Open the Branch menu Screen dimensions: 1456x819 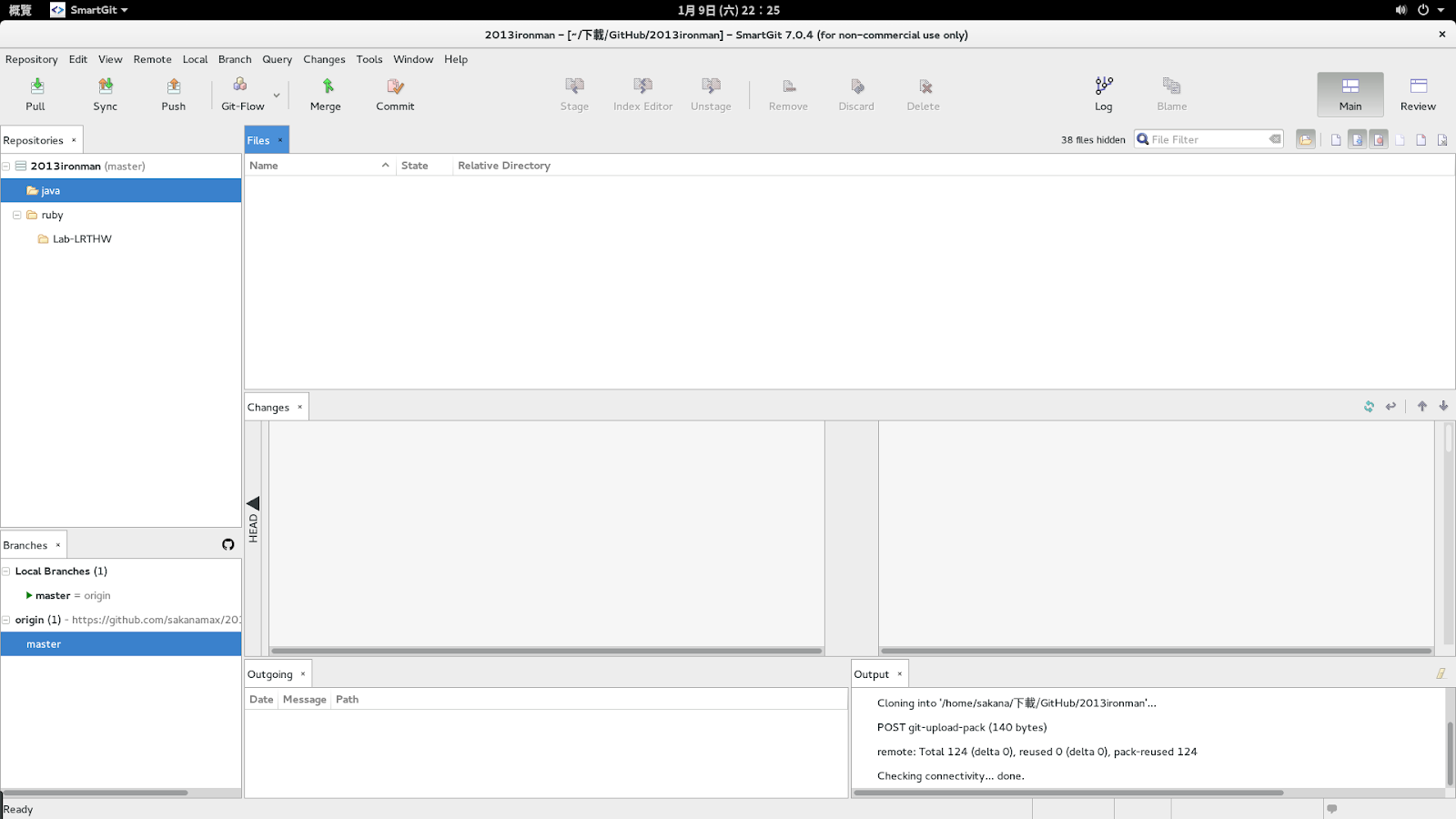pyautogui.click(x=235, y=59)
